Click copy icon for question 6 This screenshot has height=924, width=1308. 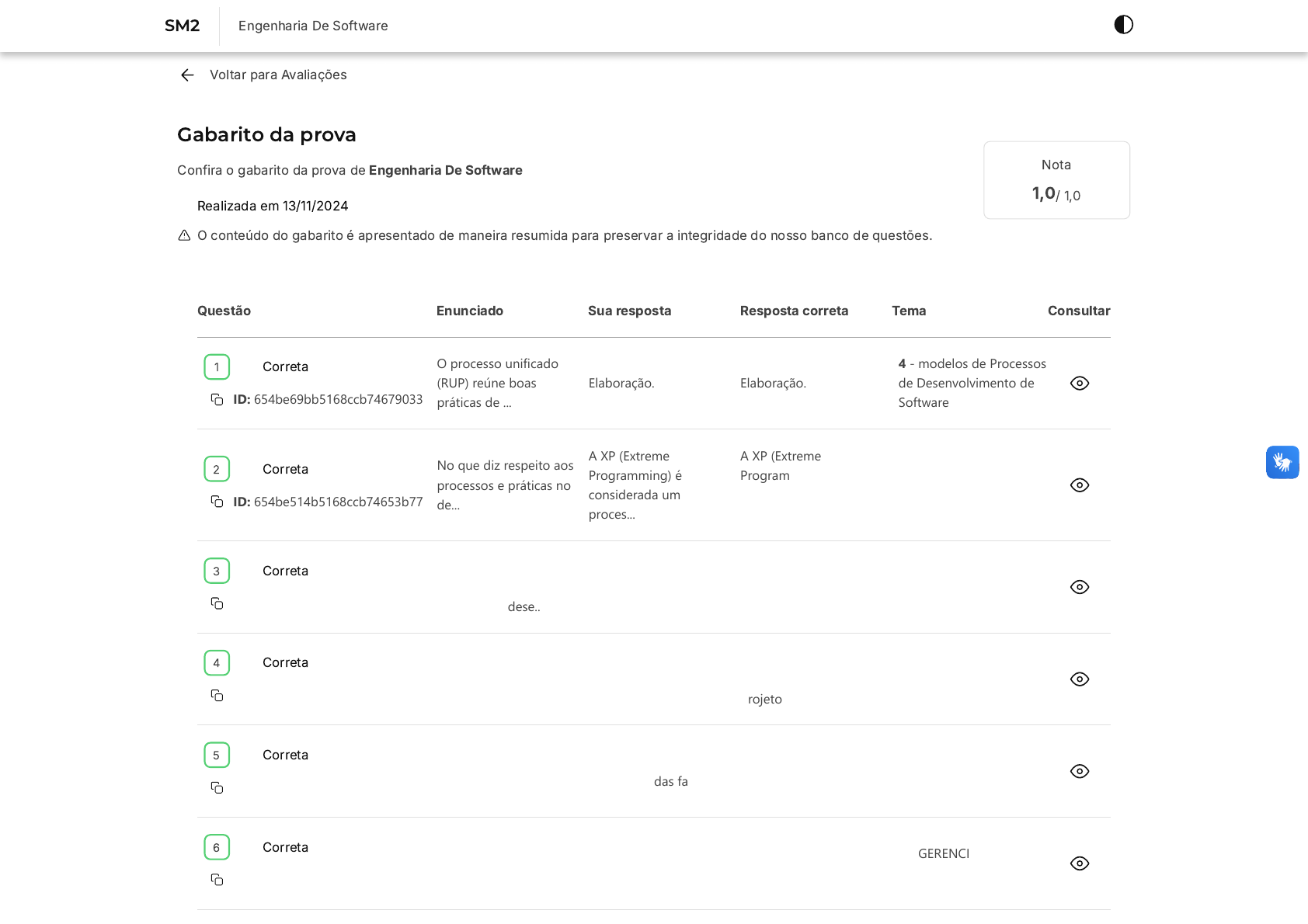point(217,880)
